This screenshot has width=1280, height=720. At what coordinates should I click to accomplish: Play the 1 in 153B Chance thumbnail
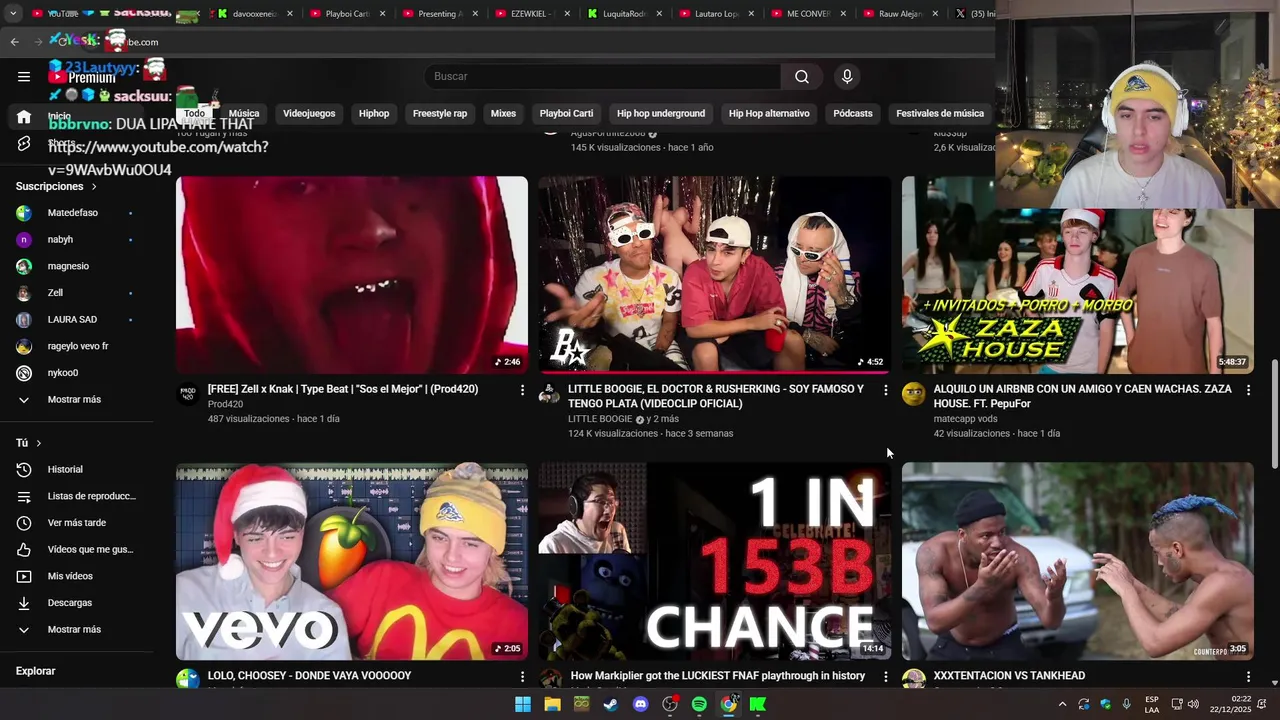coord(714,561)
